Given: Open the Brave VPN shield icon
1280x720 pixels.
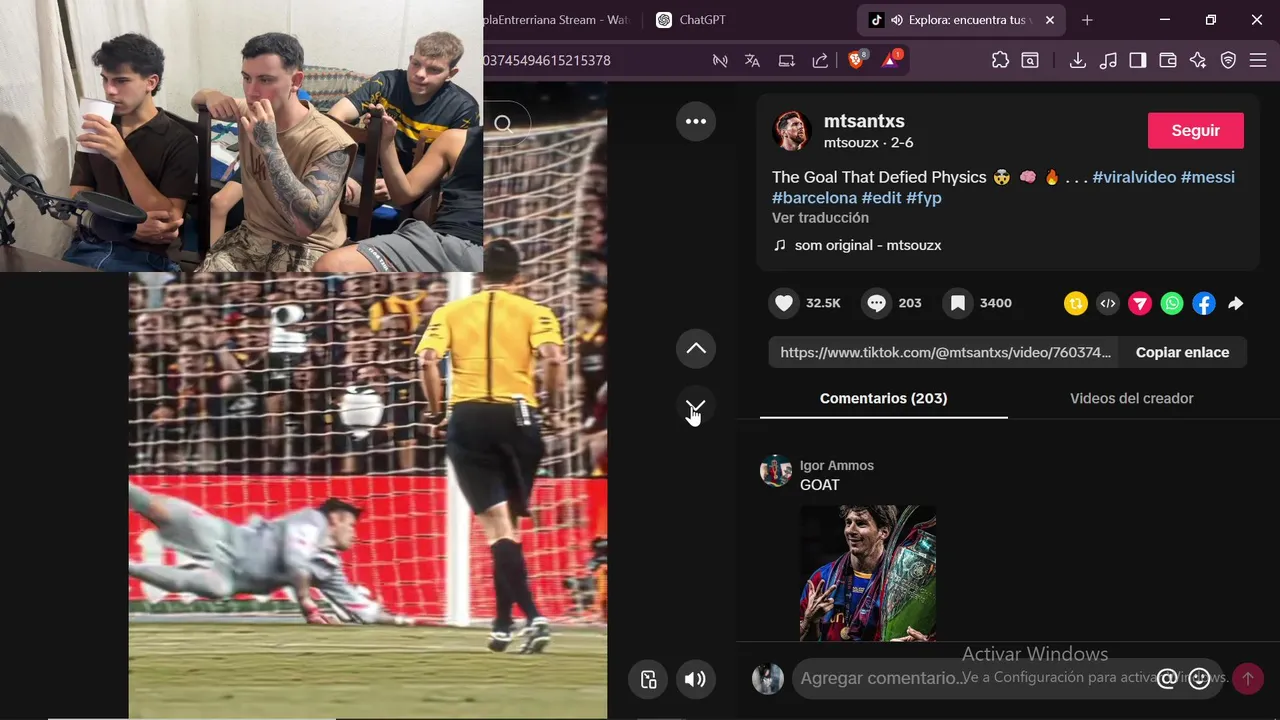Looking at the screenshot, I should tap(1228, 60).
